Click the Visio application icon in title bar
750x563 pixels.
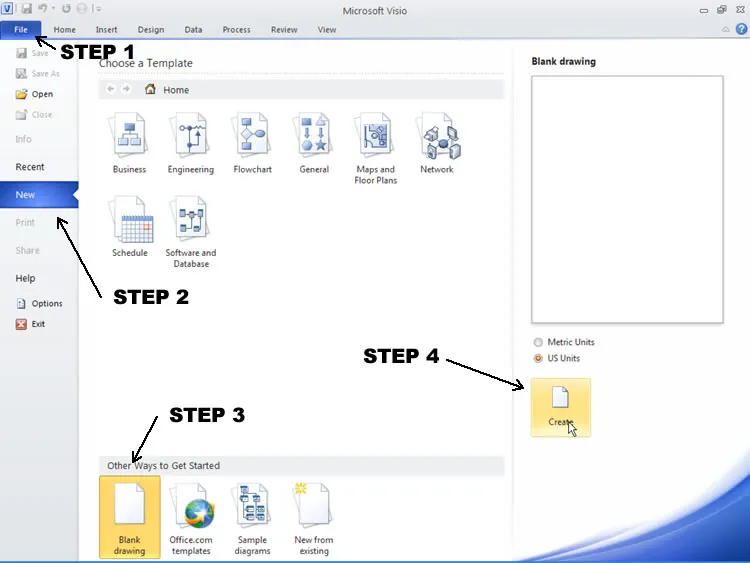[x=7, y=8]
